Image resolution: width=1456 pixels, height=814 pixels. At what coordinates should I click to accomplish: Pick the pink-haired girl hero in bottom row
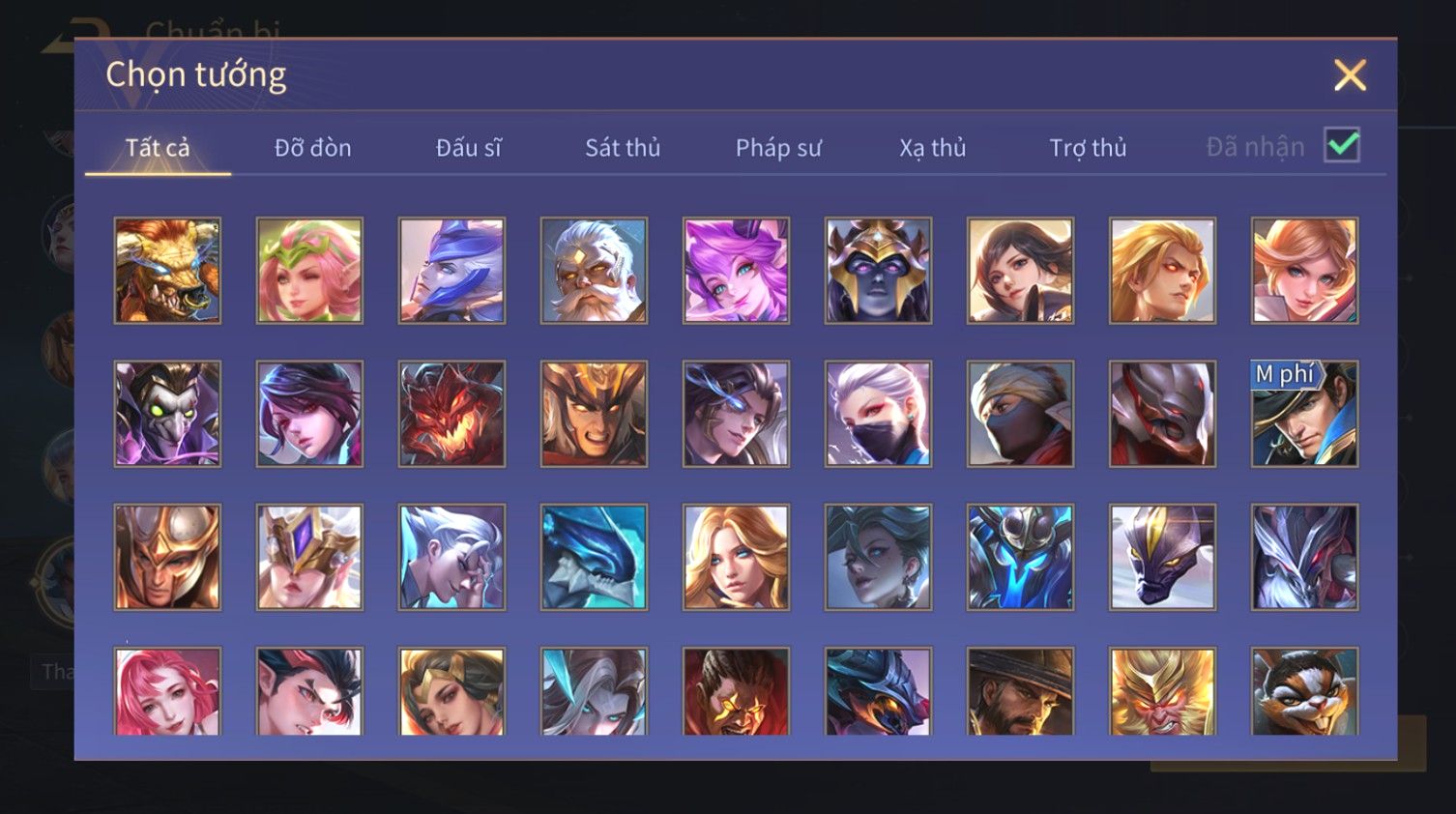pos(167,692)
